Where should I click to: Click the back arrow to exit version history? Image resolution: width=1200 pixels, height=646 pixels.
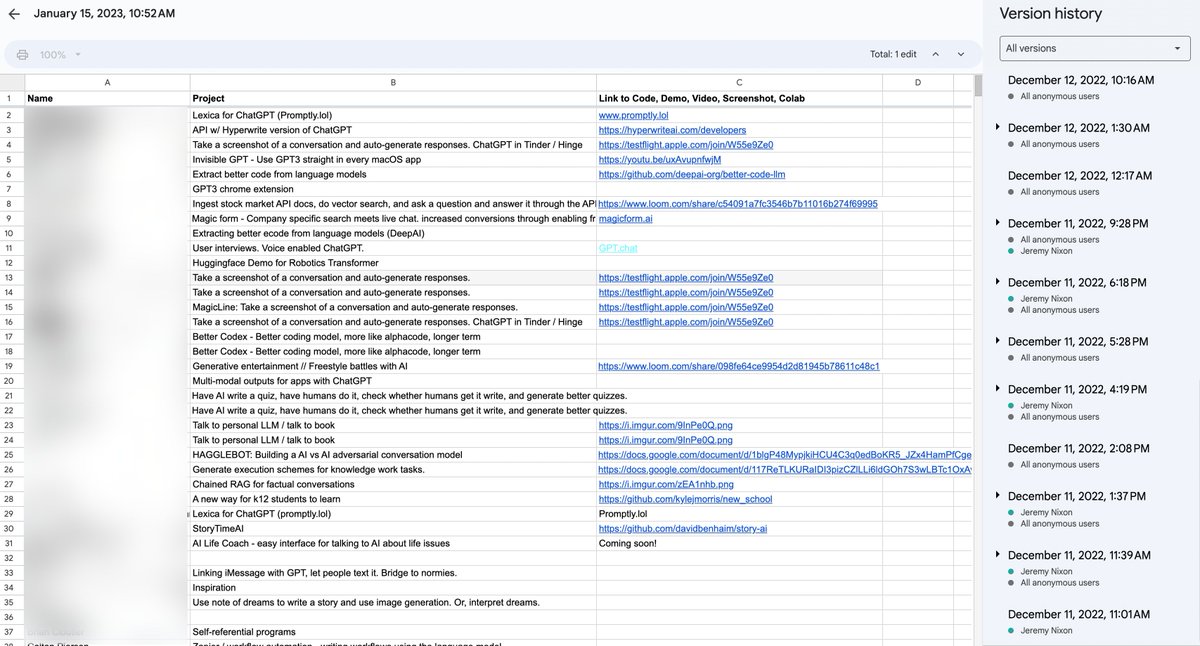pos(14,14)
